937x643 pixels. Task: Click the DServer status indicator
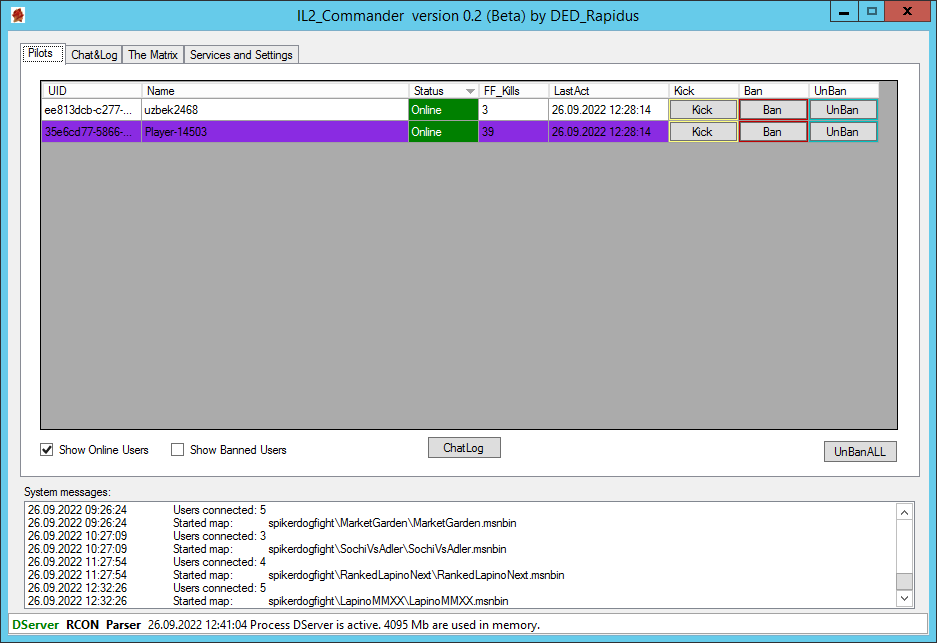pyautogui.click(x=35, y=625)
